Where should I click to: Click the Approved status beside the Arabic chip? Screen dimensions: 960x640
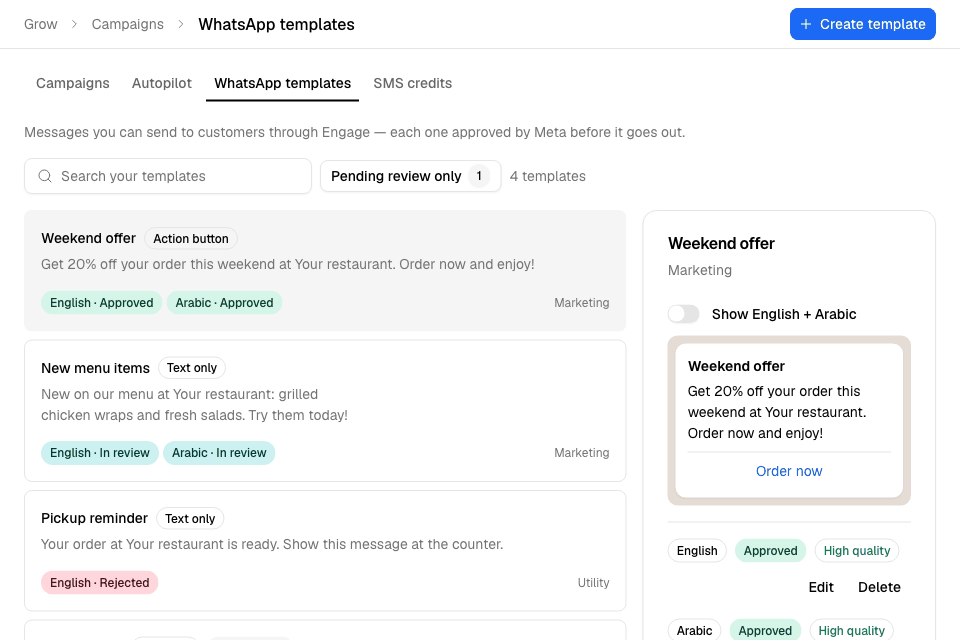[x=765, y=631]
